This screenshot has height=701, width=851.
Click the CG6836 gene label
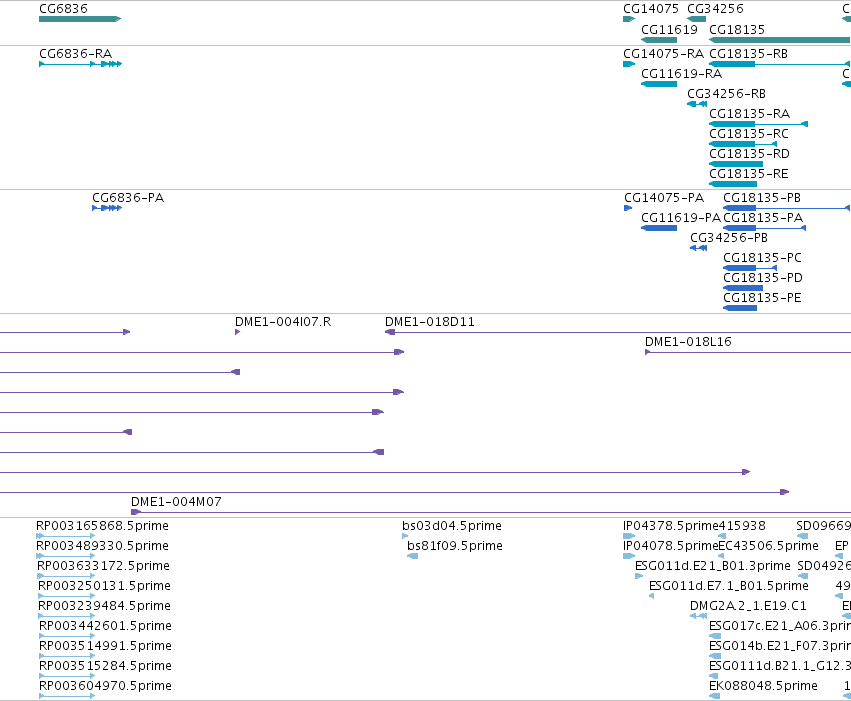tap(63, 9)
